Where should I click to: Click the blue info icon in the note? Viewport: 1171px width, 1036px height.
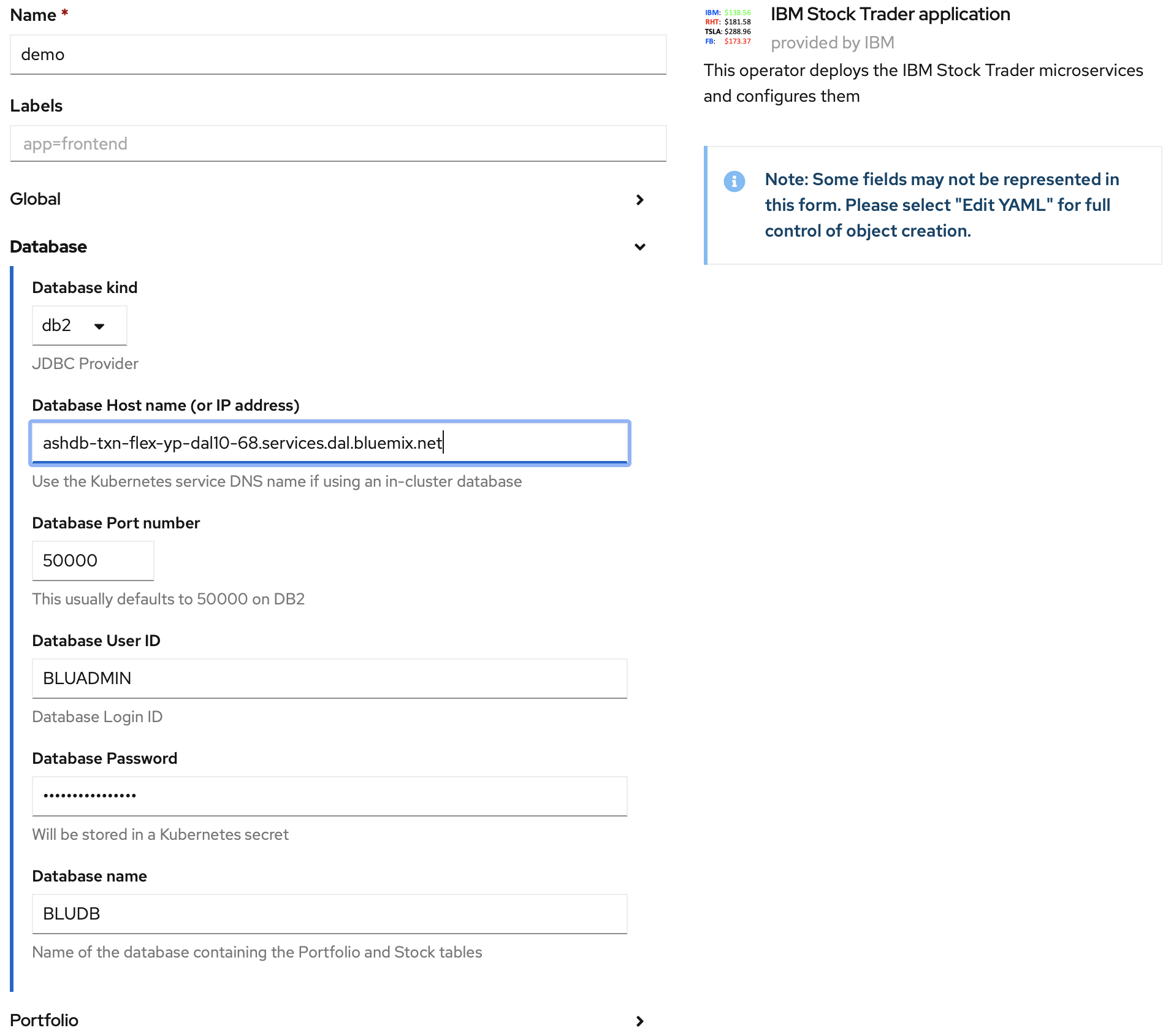click(x=734, y=181)
